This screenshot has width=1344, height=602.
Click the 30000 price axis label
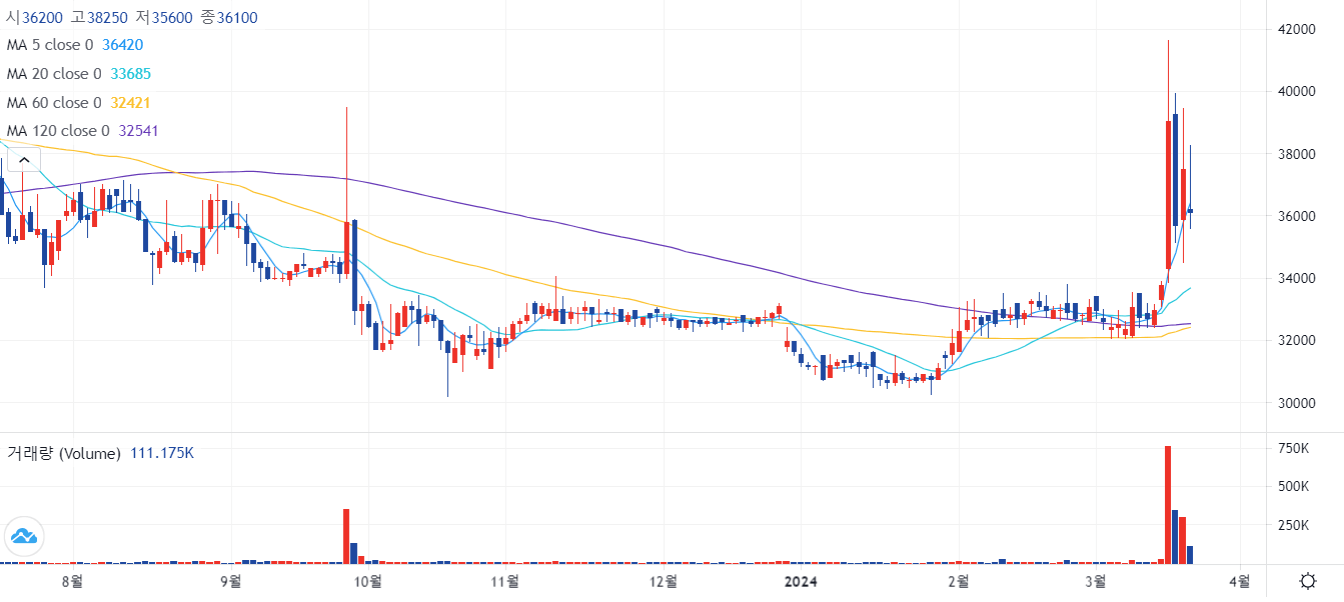click(1297, 403)
